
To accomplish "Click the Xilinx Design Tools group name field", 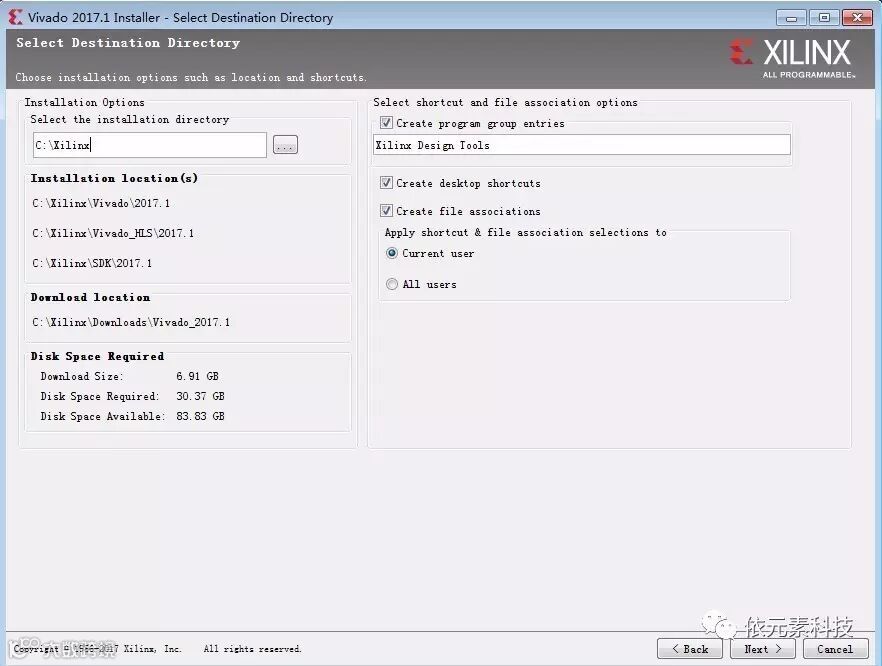I will [582, 145].
